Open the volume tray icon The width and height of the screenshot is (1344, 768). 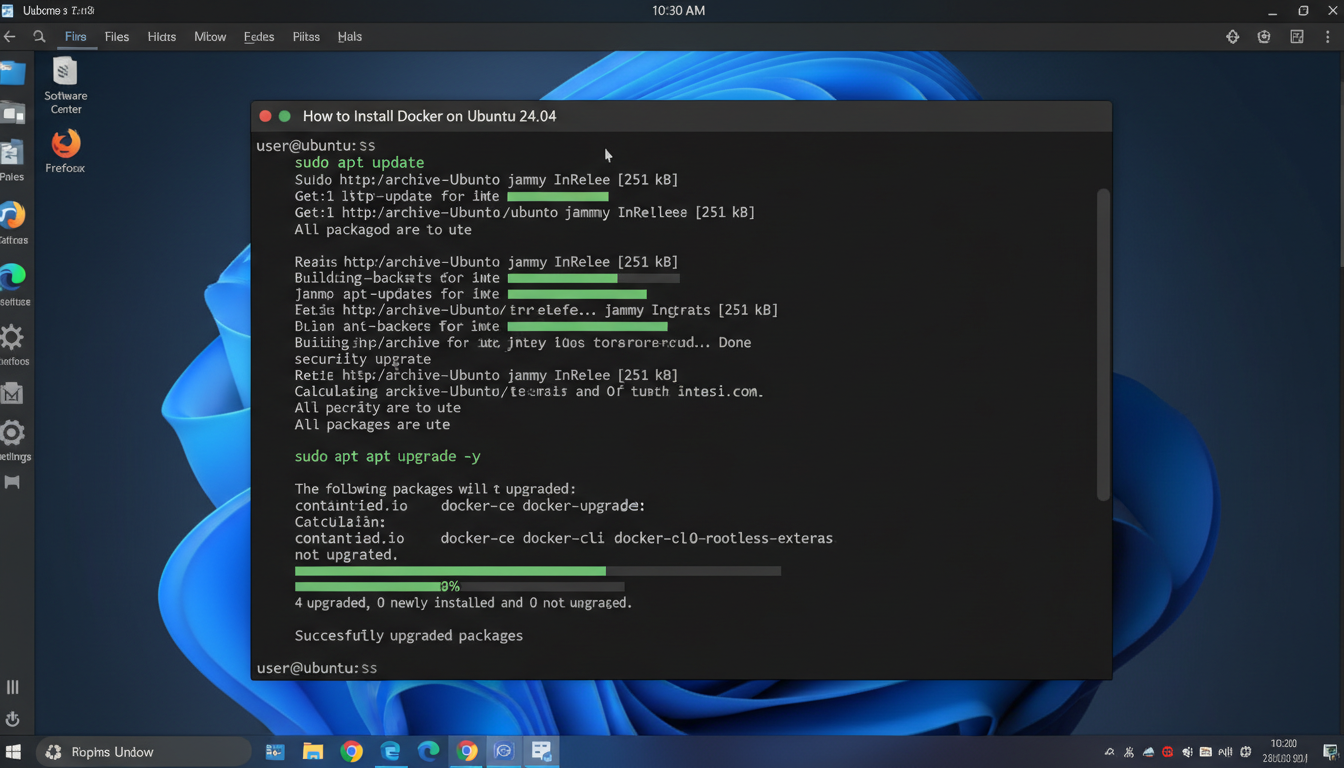[x=1187, y=752]
